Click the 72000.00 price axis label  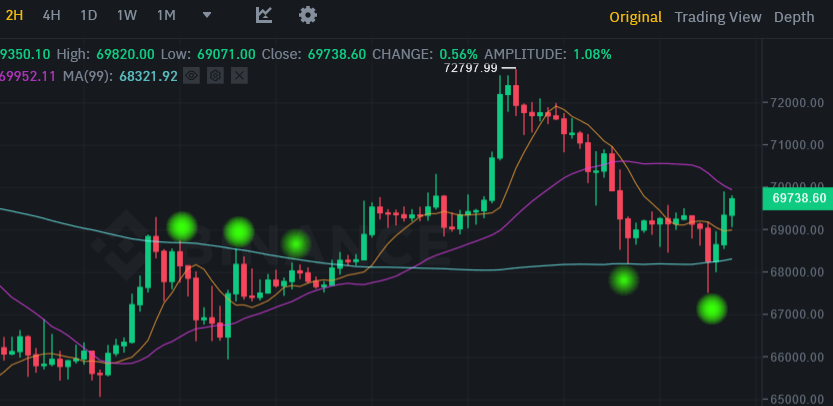coord(795,102)
